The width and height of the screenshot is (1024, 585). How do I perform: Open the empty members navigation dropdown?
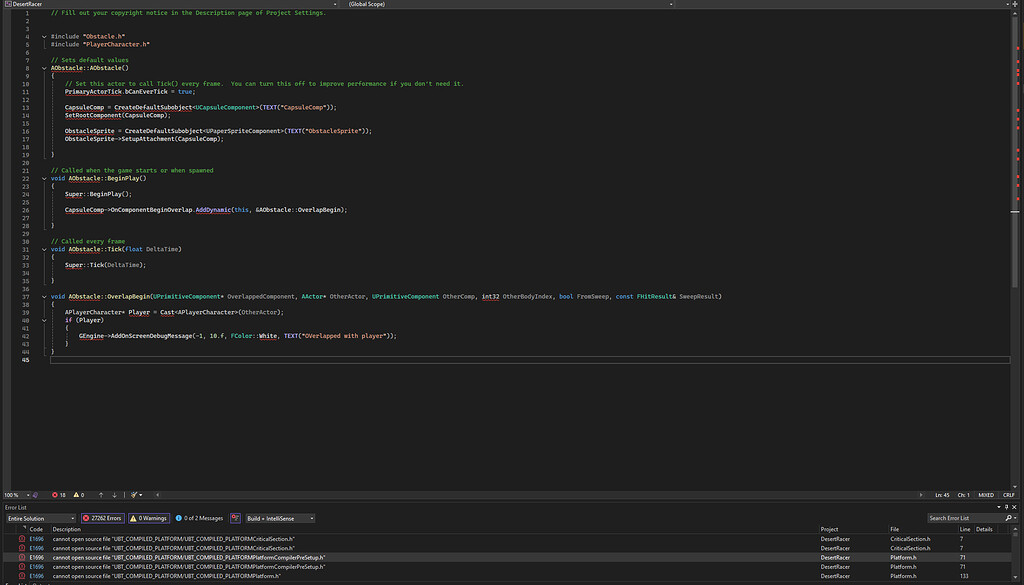click(842, 4)
